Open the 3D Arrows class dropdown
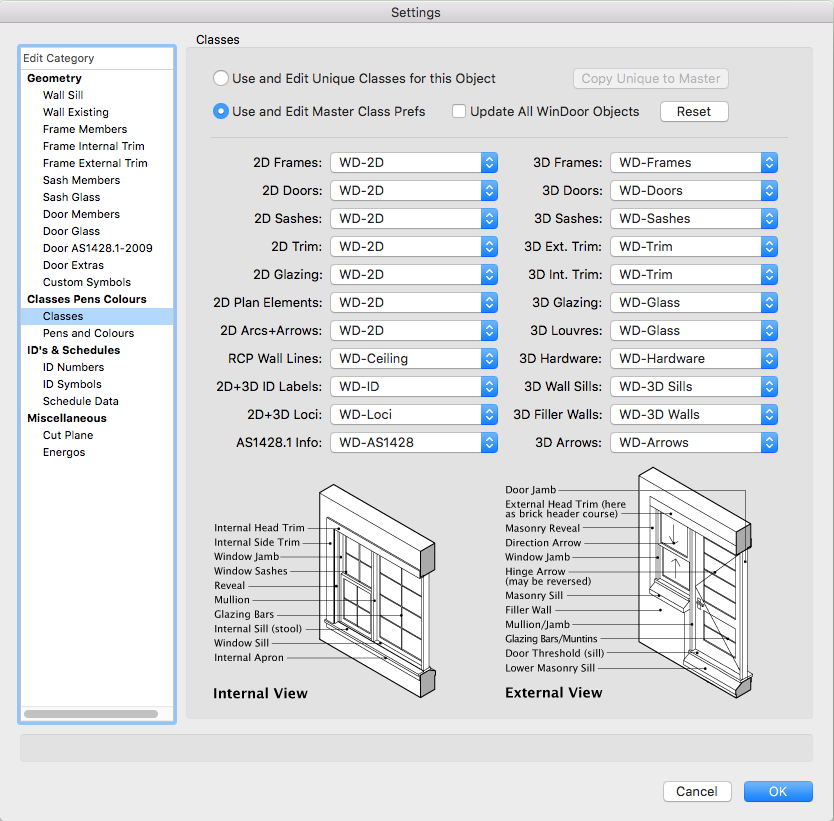 tap(693, 442)
